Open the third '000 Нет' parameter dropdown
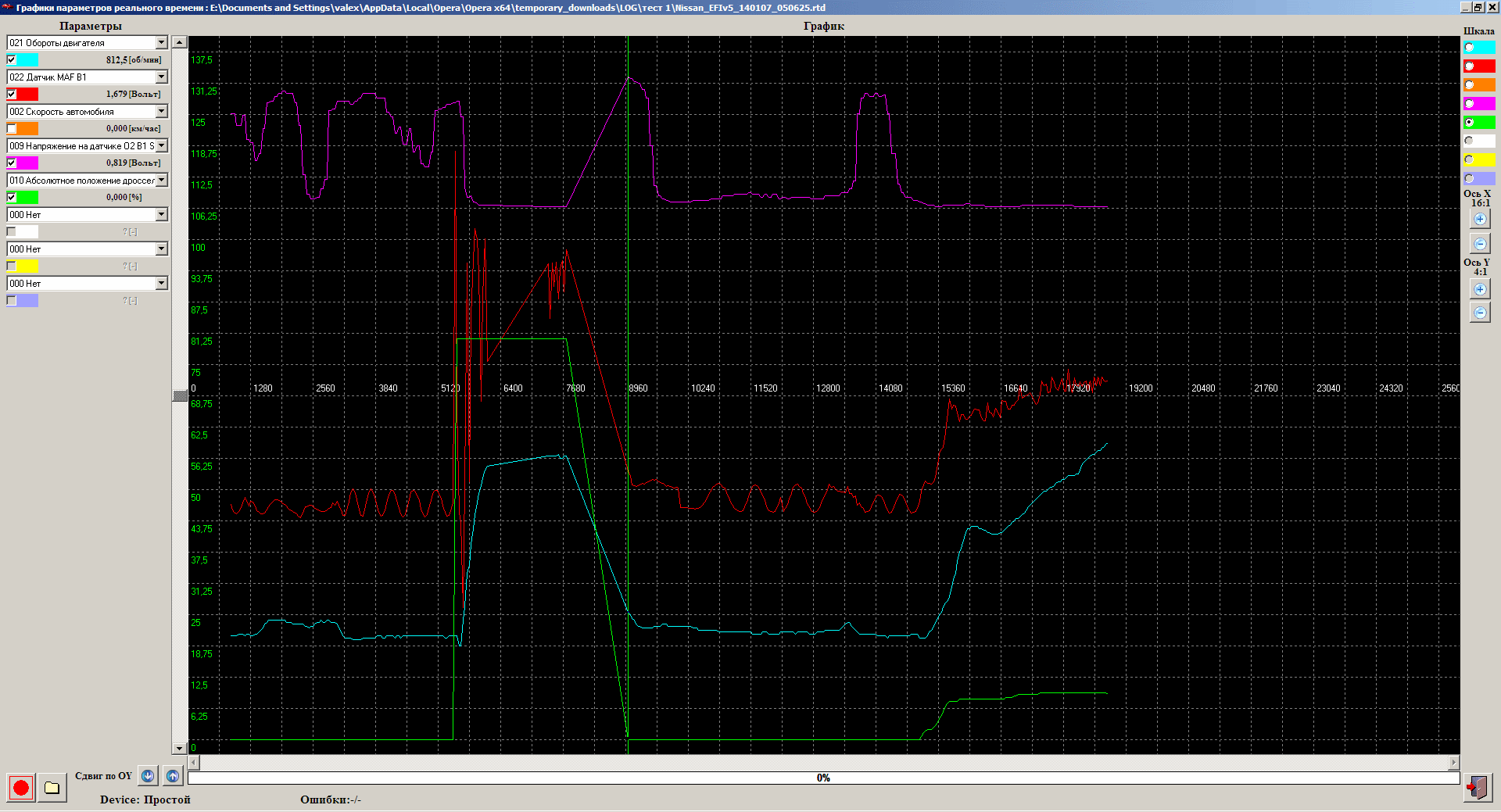The image size is (1501, 812). tap(162, 283)
